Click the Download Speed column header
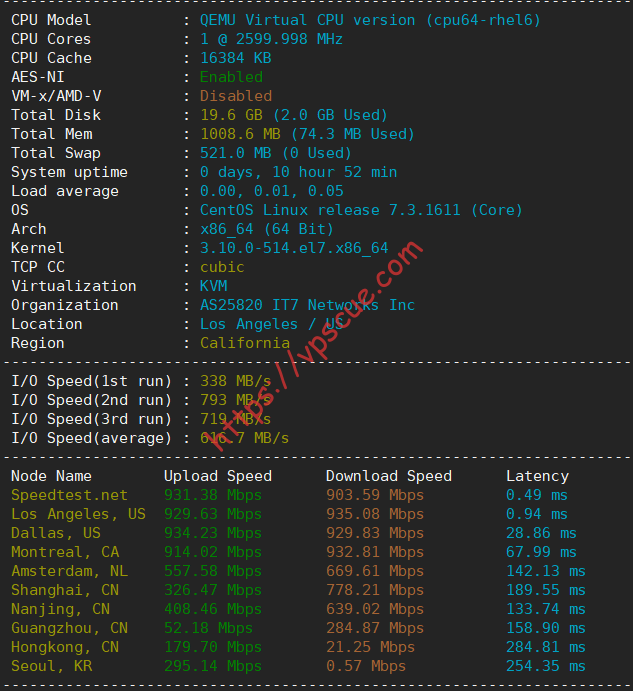 [x=389, y=476]
